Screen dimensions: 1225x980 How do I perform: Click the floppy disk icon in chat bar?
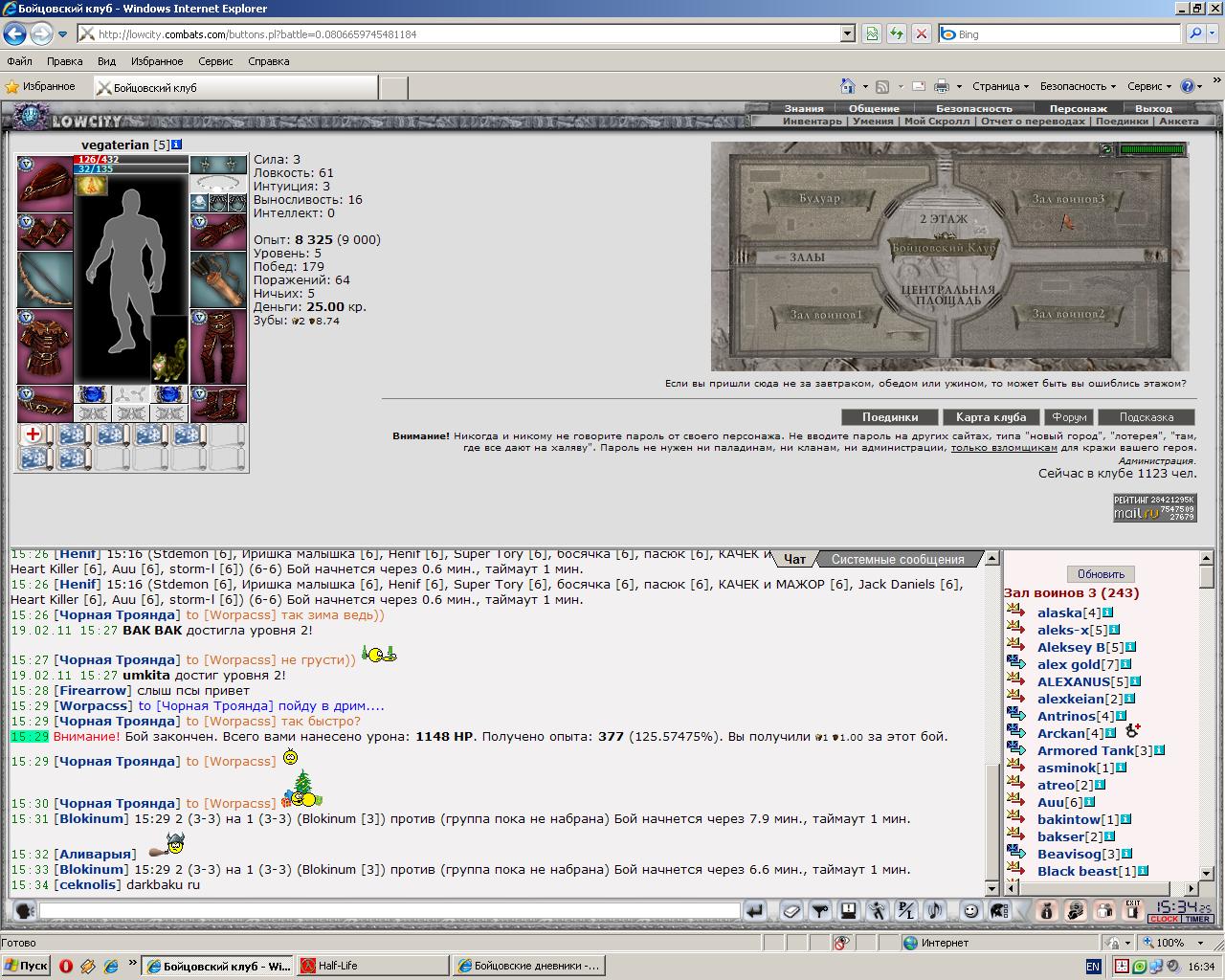pyautogui.click(x=848, y=911)
